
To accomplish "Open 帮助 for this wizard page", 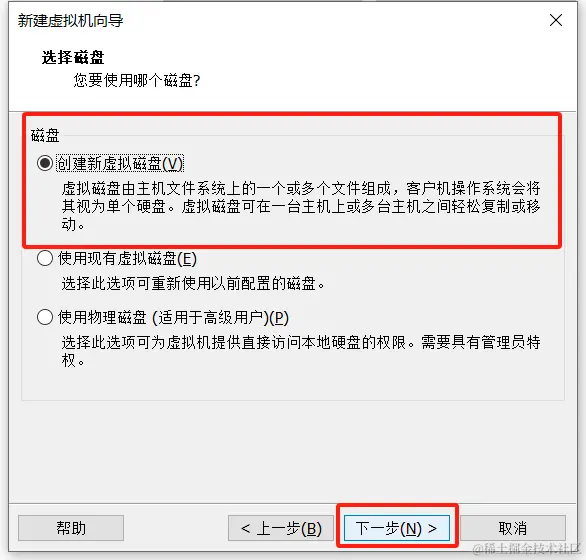I will coord(71,528).
